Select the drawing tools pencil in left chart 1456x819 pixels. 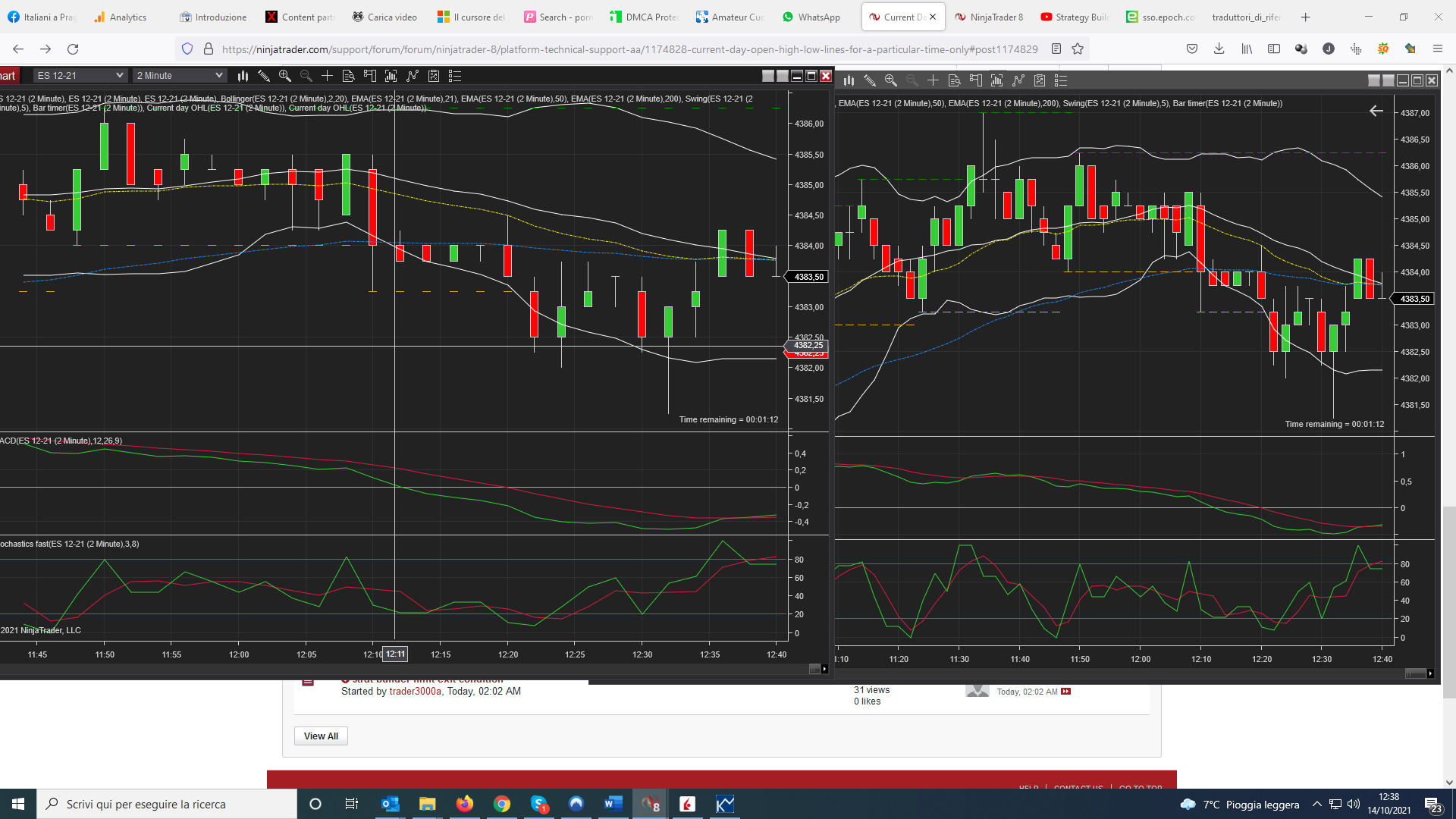tap(264, 76)
